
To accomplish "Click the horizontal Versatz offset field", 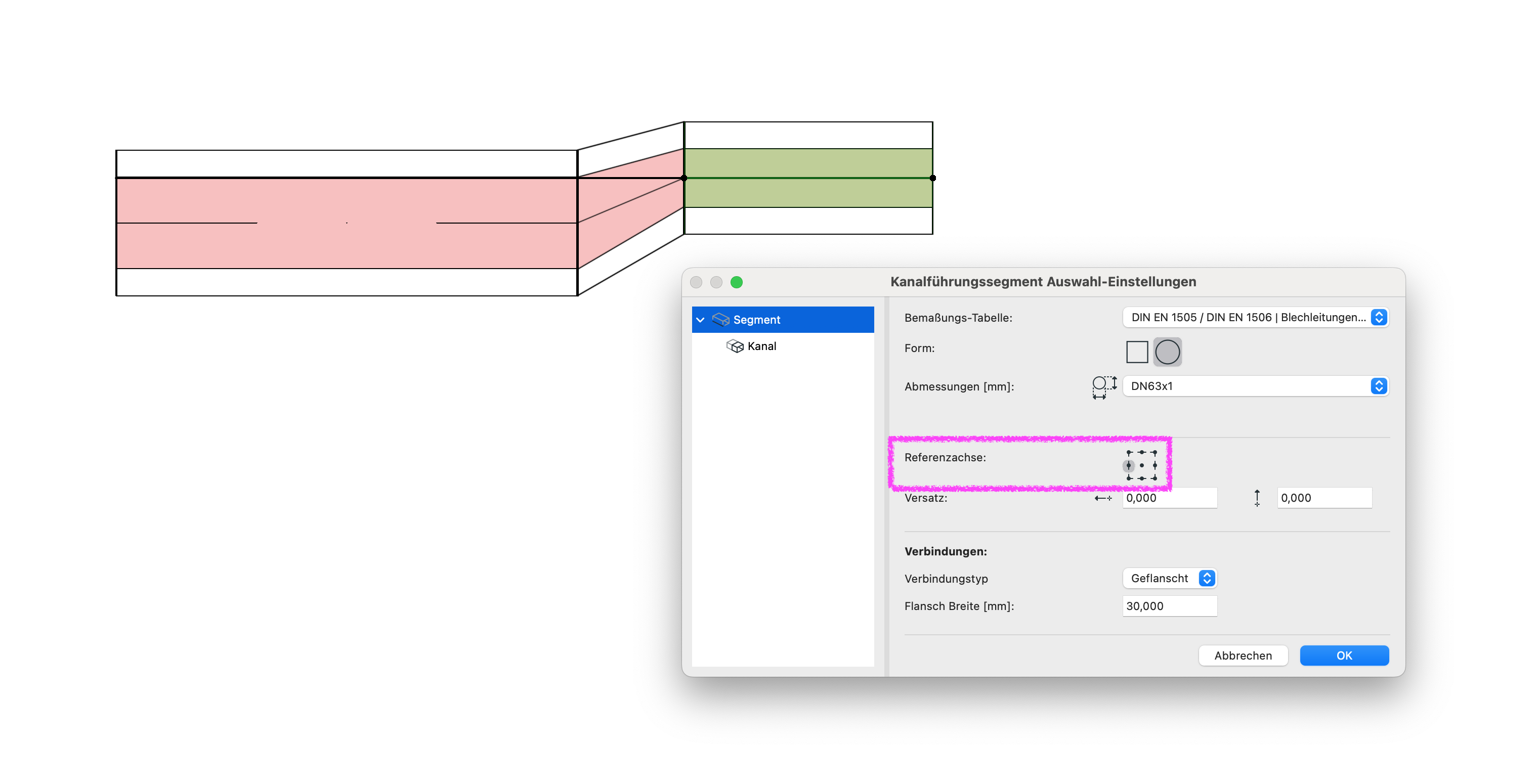I will (1170, 498).
